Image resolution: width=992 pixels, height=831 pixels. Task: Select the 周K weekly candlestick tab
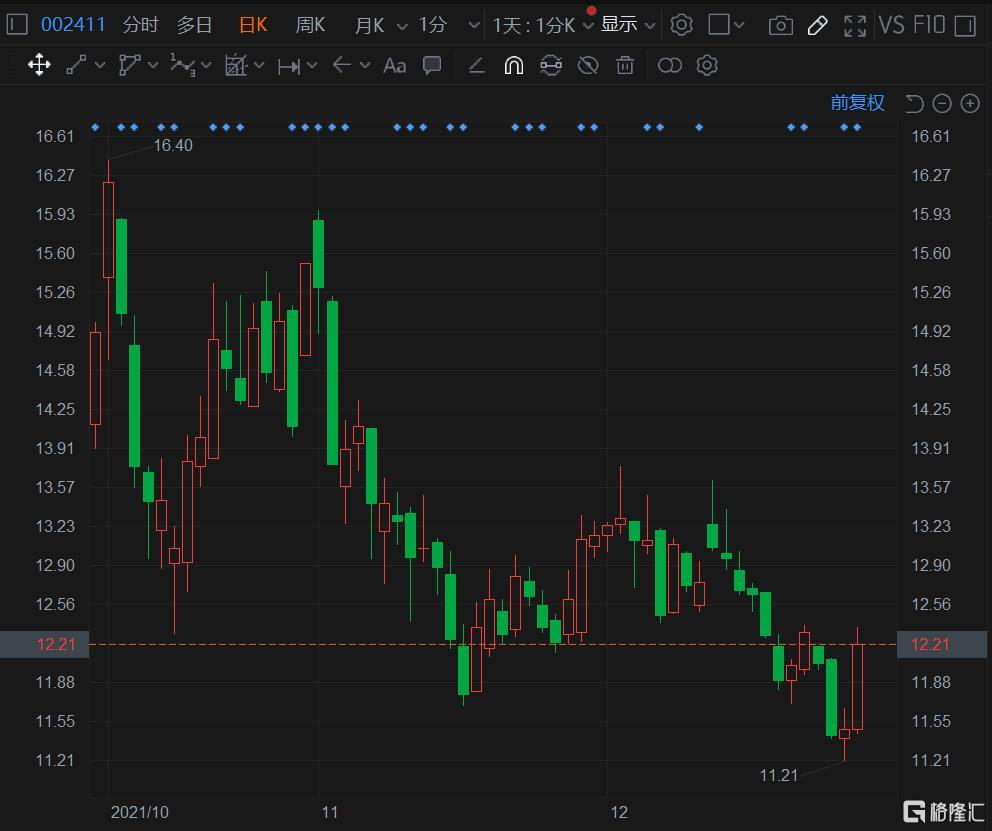click(x=310, y=25)
